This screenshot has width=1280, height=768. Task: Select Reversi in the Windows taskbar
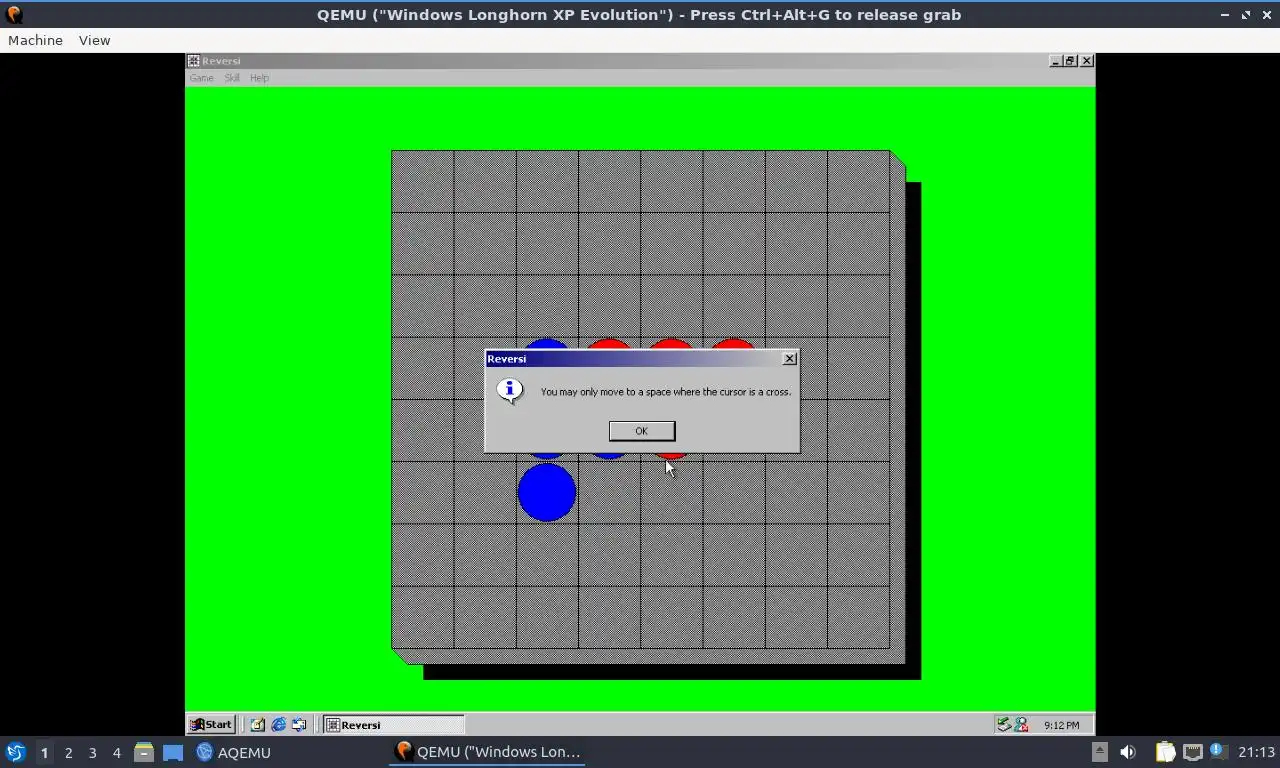(393, 725)
